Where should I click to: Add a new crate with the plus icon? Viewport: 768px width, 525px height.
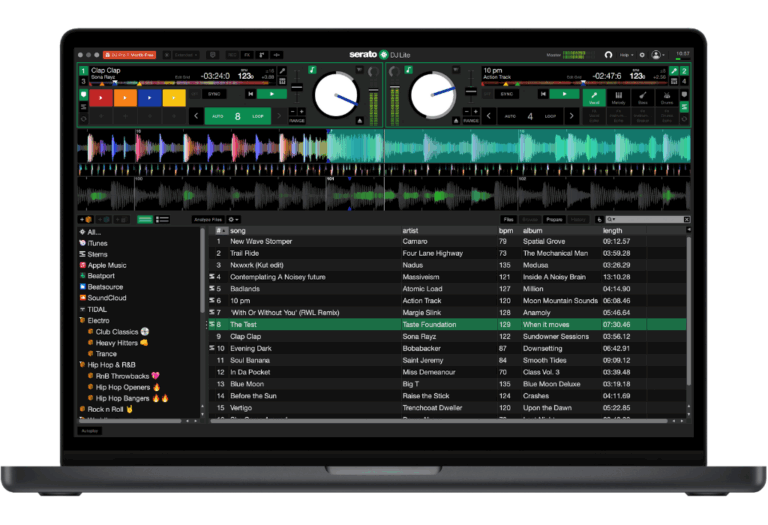click(86, 219)
